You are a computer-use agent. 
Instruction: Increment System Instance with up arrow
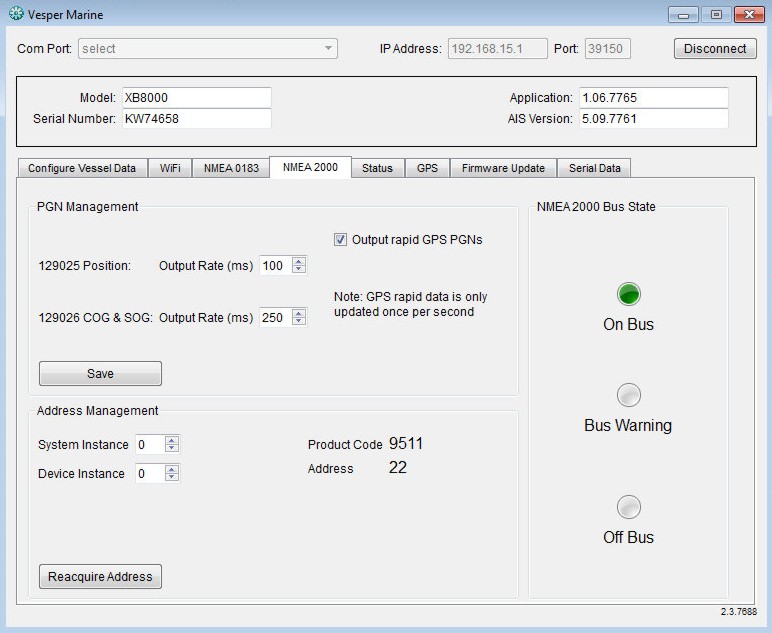pyautogui.click(x=172, y=440)
